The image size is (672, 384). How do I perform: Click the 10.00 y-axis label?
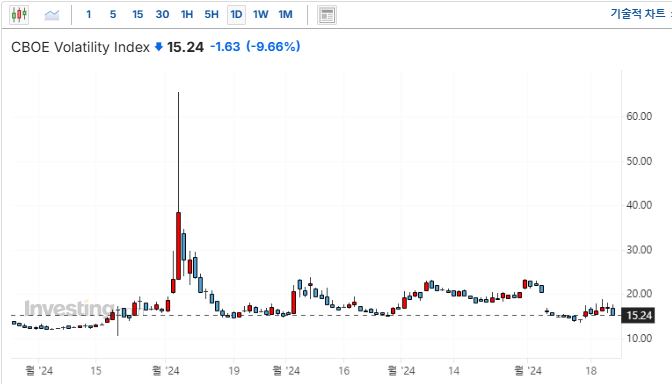point(639,339)
